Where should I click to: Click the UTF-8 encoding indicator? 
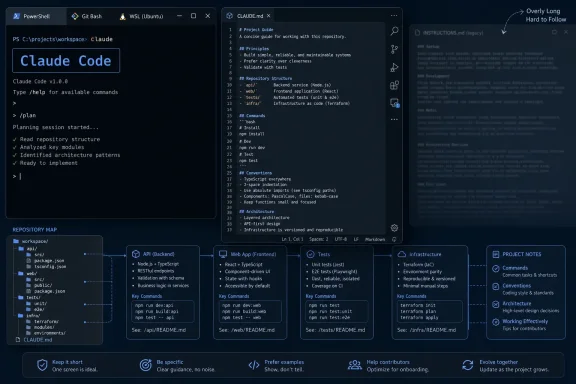[x=341, y=239]
